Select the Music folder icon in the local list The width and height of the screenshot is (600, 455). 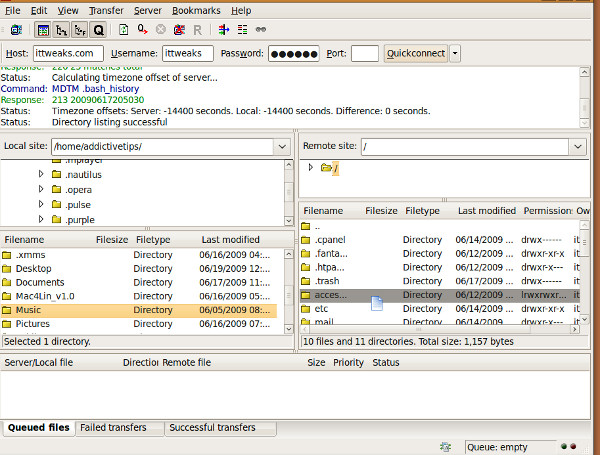pyautogui.click(x=7, y=310)
